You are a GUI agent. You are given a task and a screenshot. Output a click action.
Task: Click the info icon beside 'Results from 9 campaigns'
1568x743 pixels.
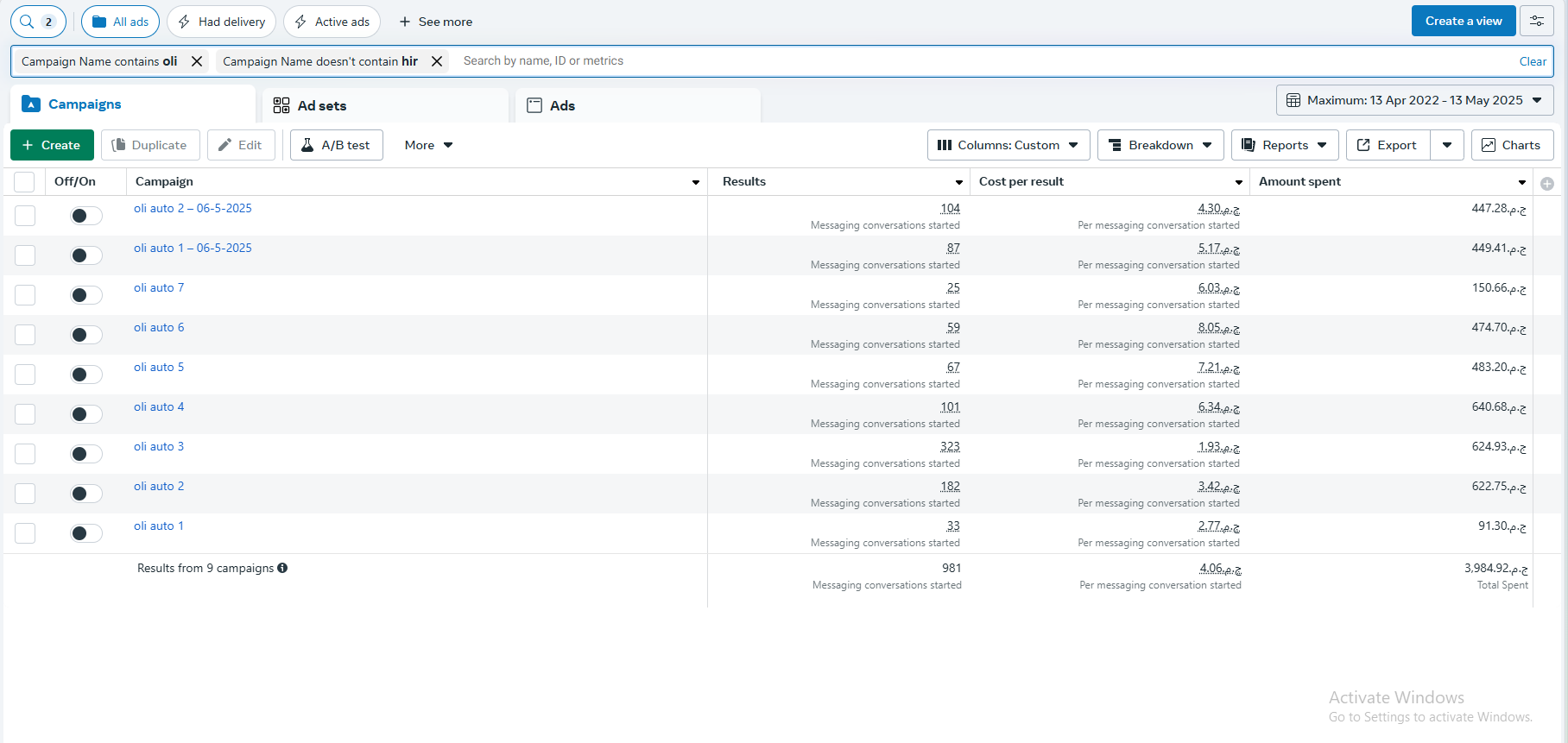pyautogui.click(x=282, y=568)
